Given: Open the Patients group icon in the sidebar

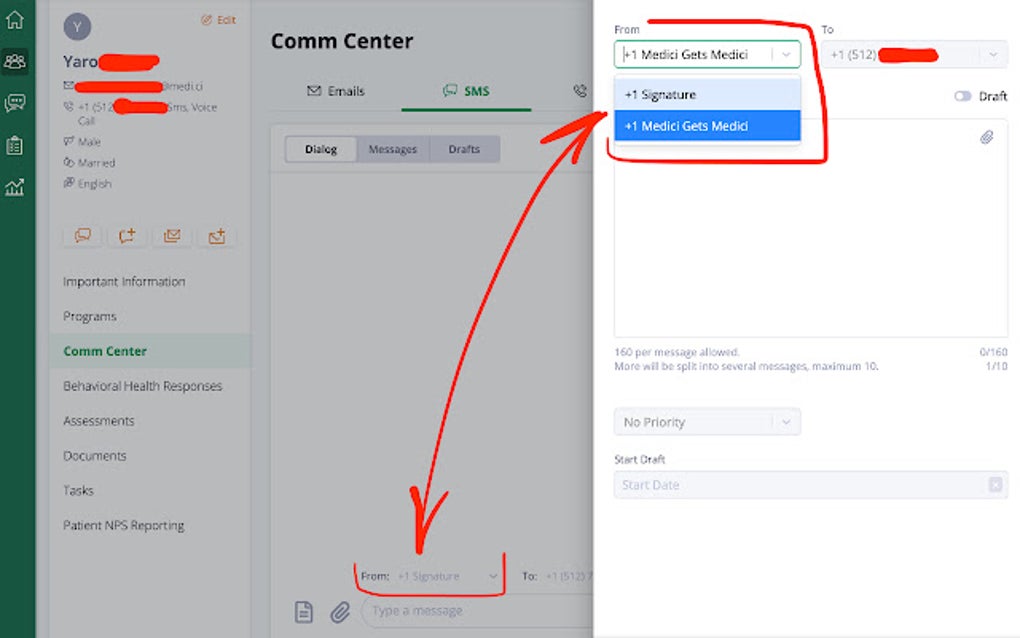Looking at the screenshot, I should [x=14, y=61].
